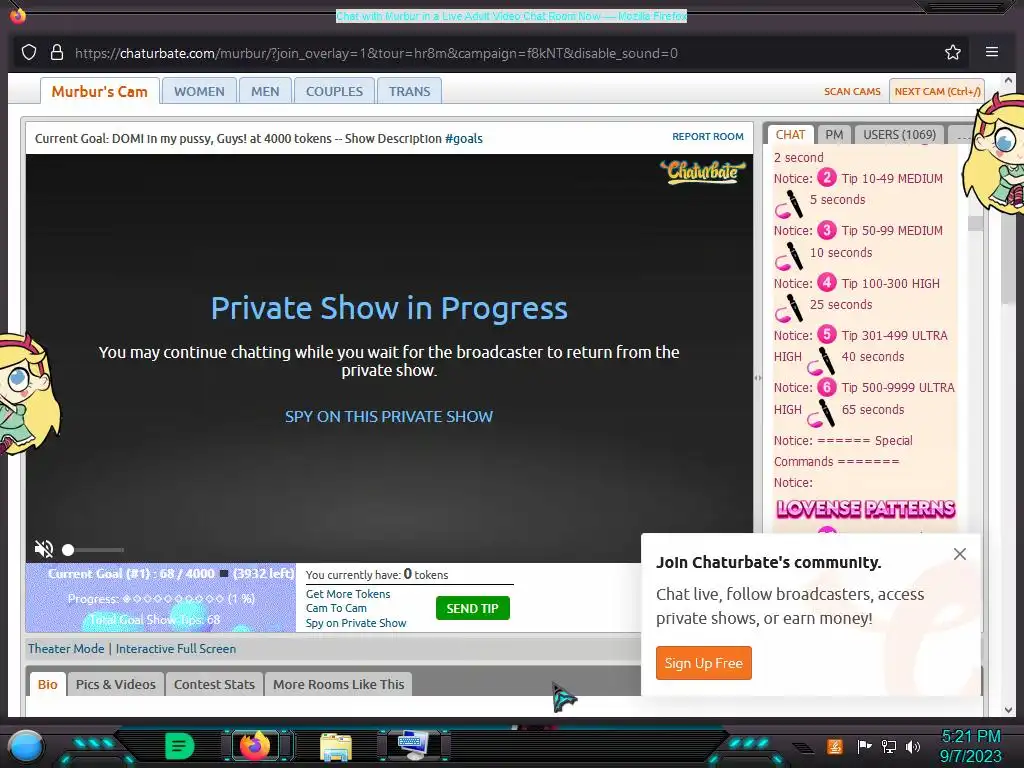The image size is (1024, 768).
Task: Open More Rooms Like This tab
Action: pyautogui.click(x=338, y=684)
